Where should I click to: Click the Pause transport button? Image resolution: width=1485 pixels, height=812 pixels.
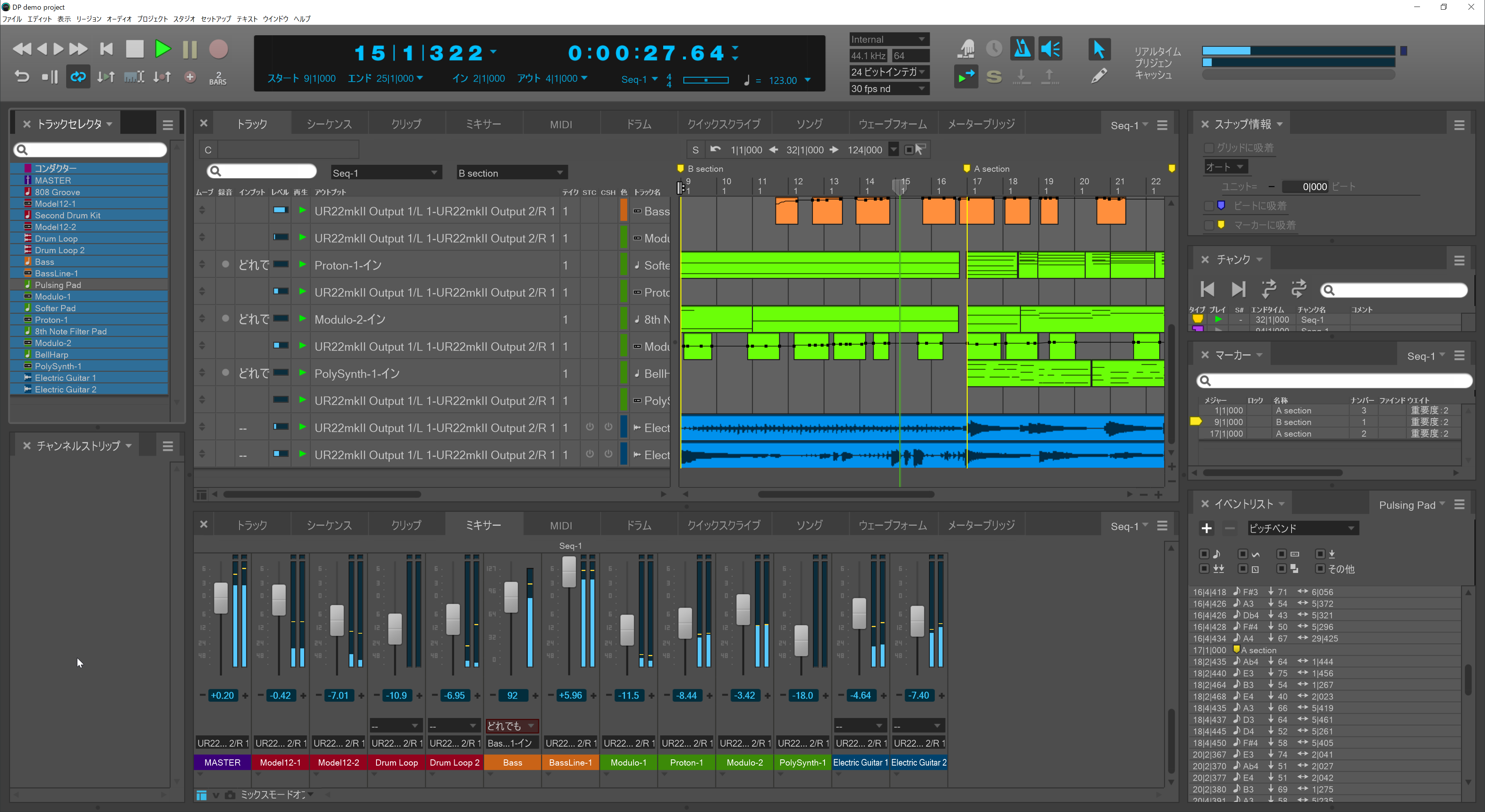[190, 49]
